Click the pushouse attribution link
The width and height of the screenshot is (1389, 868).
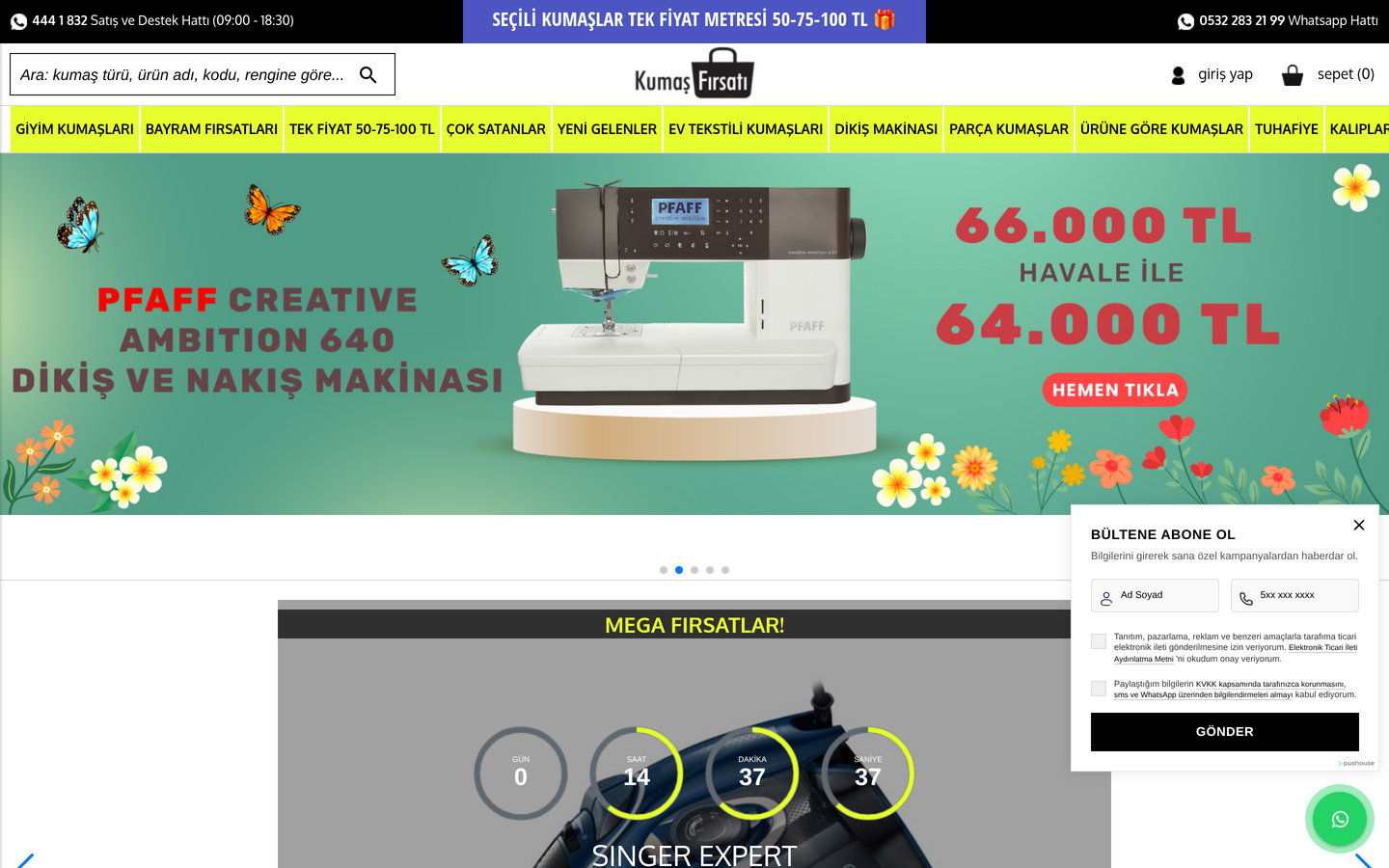click(1356, 763)
